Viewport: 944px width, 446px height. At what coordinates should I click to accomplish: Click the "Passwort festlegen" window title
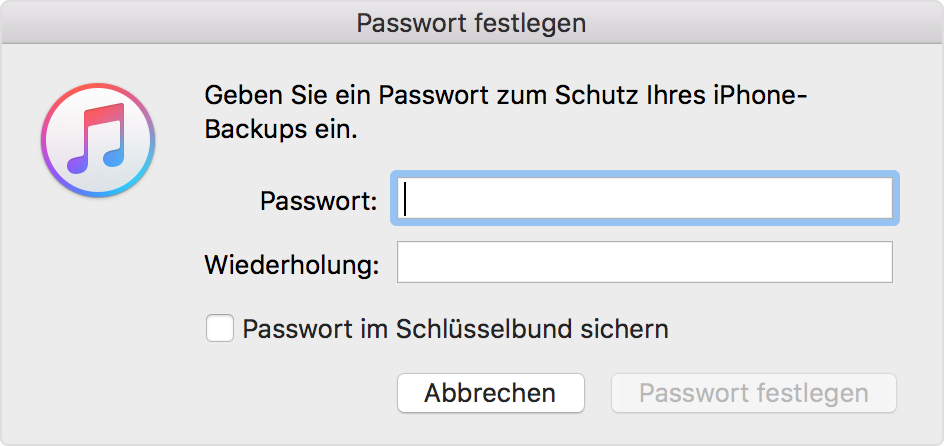click(471, 22)
